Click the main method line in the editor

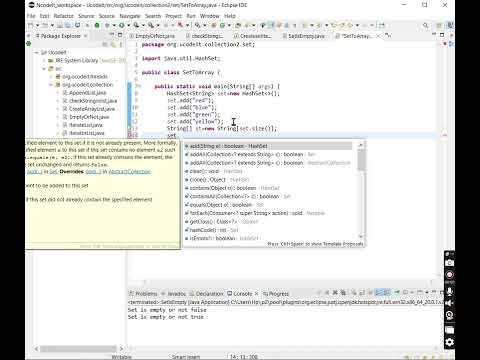point(217,86)
